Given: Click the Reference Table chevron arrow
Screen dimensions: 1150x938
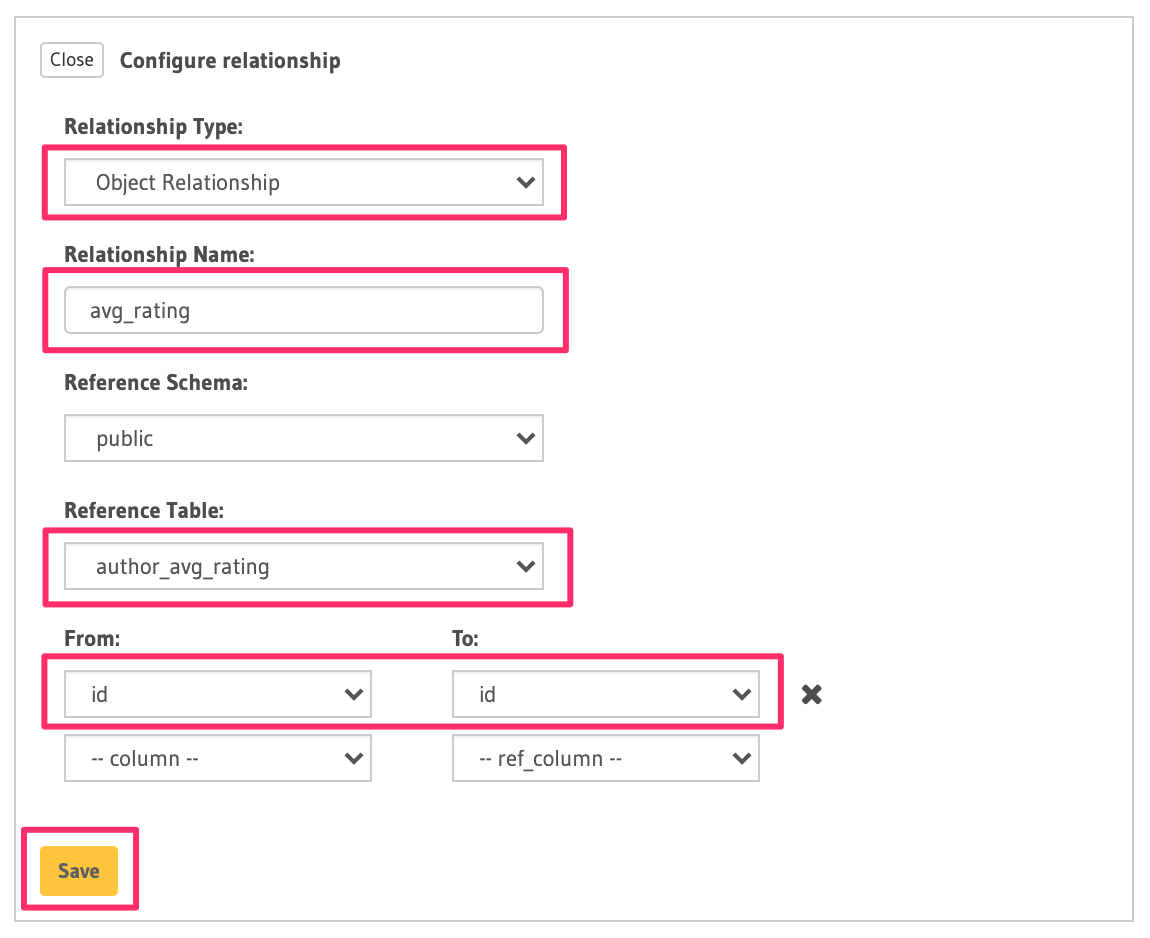Looking at the screenshot, I should [524, 567].
